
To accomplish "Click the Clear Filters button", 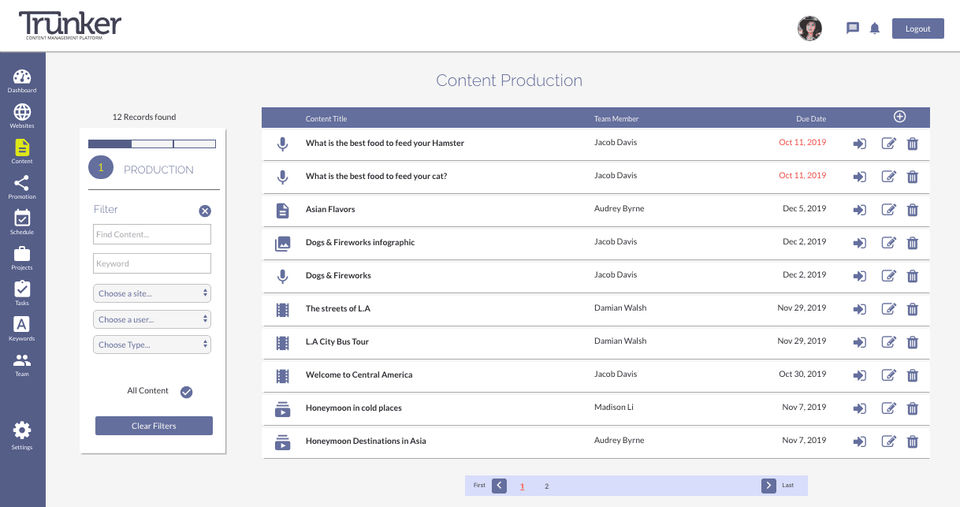I will coord(154,426).
